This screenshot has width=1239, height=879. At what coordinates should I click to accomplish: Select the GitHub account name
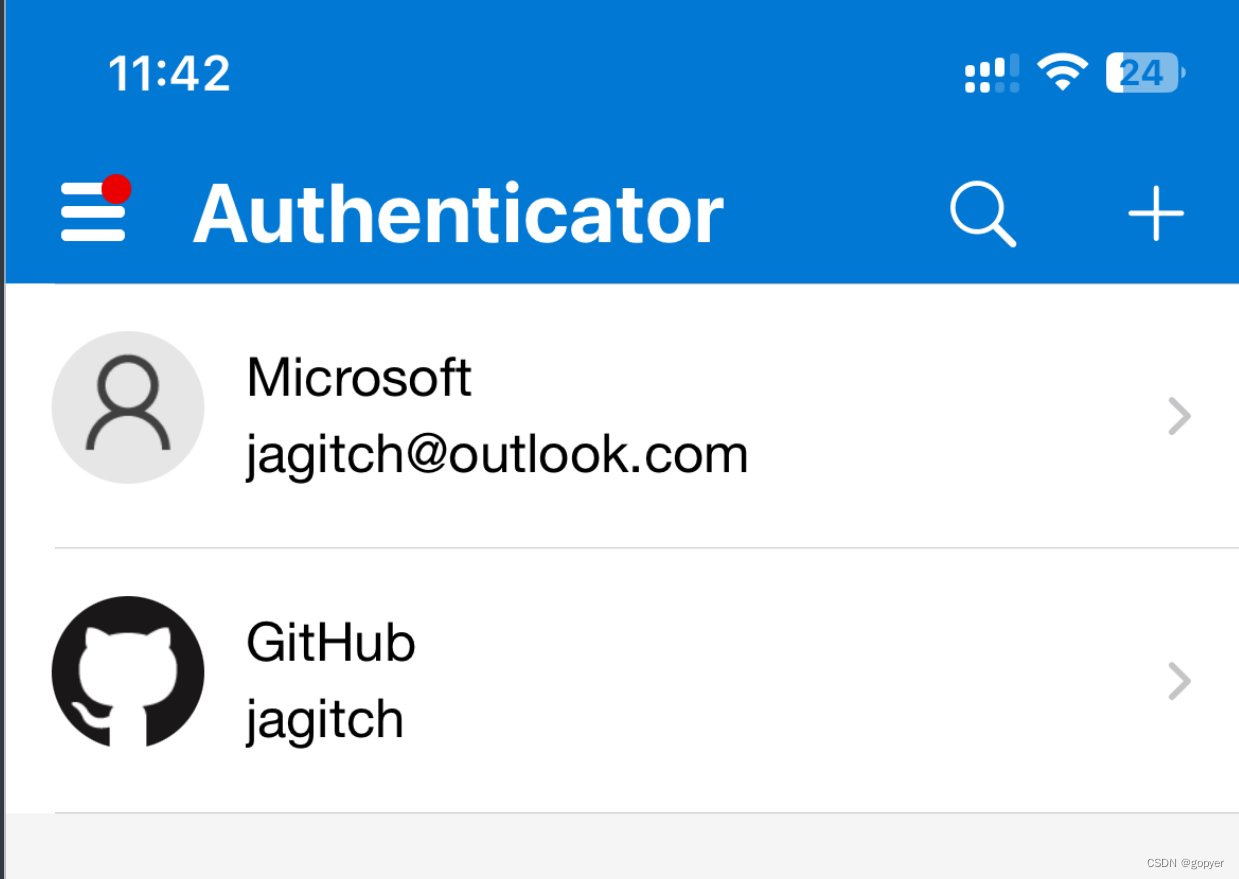click(x=331, y=643)
